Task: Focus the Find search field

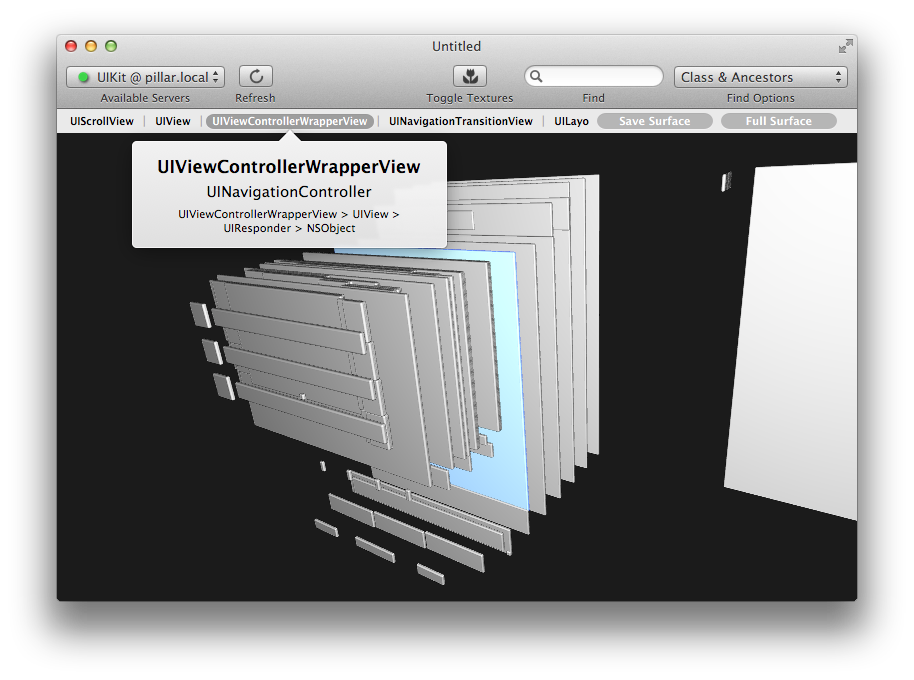Action: point(593,76)
